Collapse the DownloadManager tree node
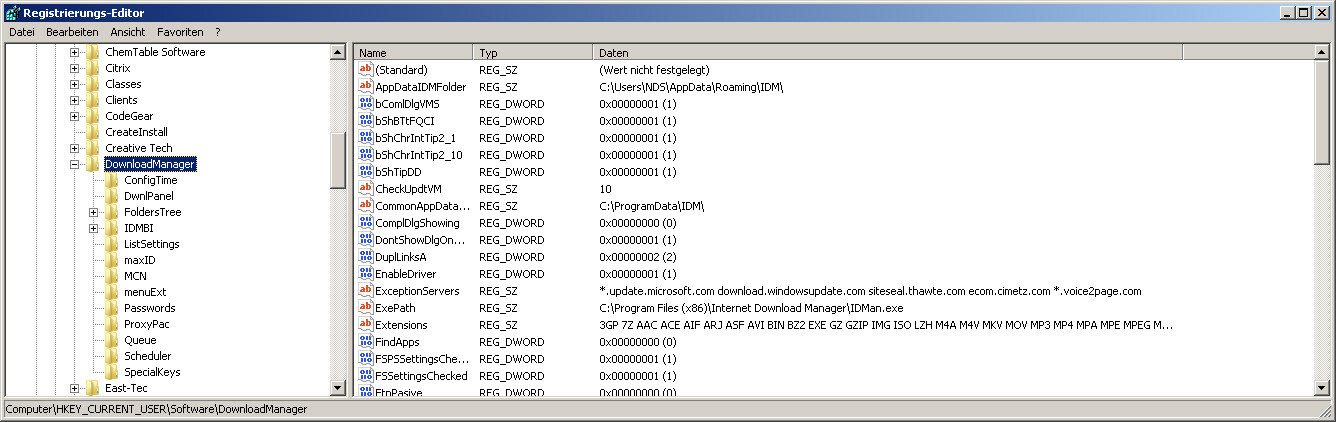 pyautogui.click(x=75, y=164)
